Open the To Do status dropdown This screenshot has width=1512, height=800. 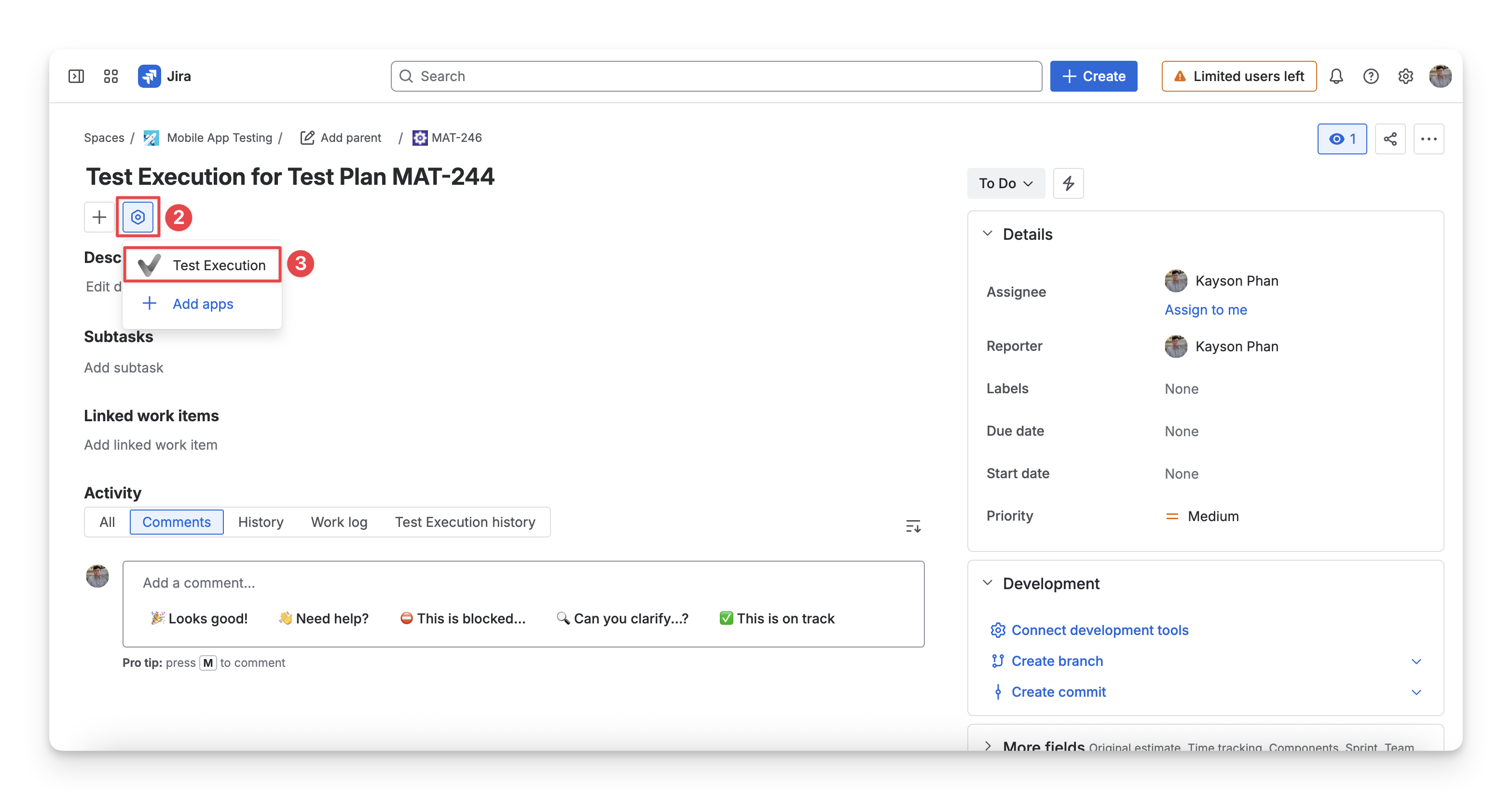[1006, 183]
